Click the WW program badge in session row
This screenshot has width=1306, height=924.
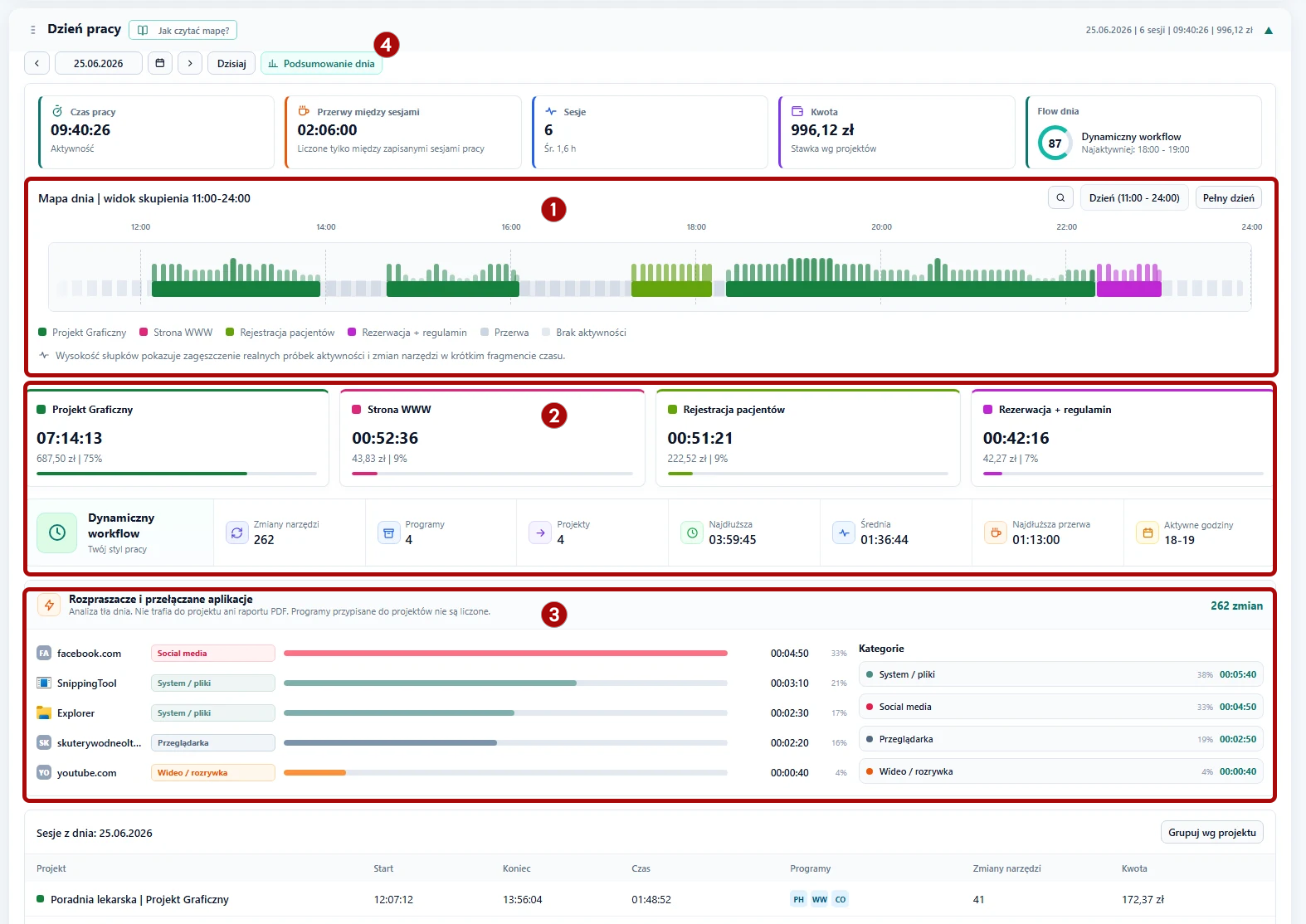820,899
